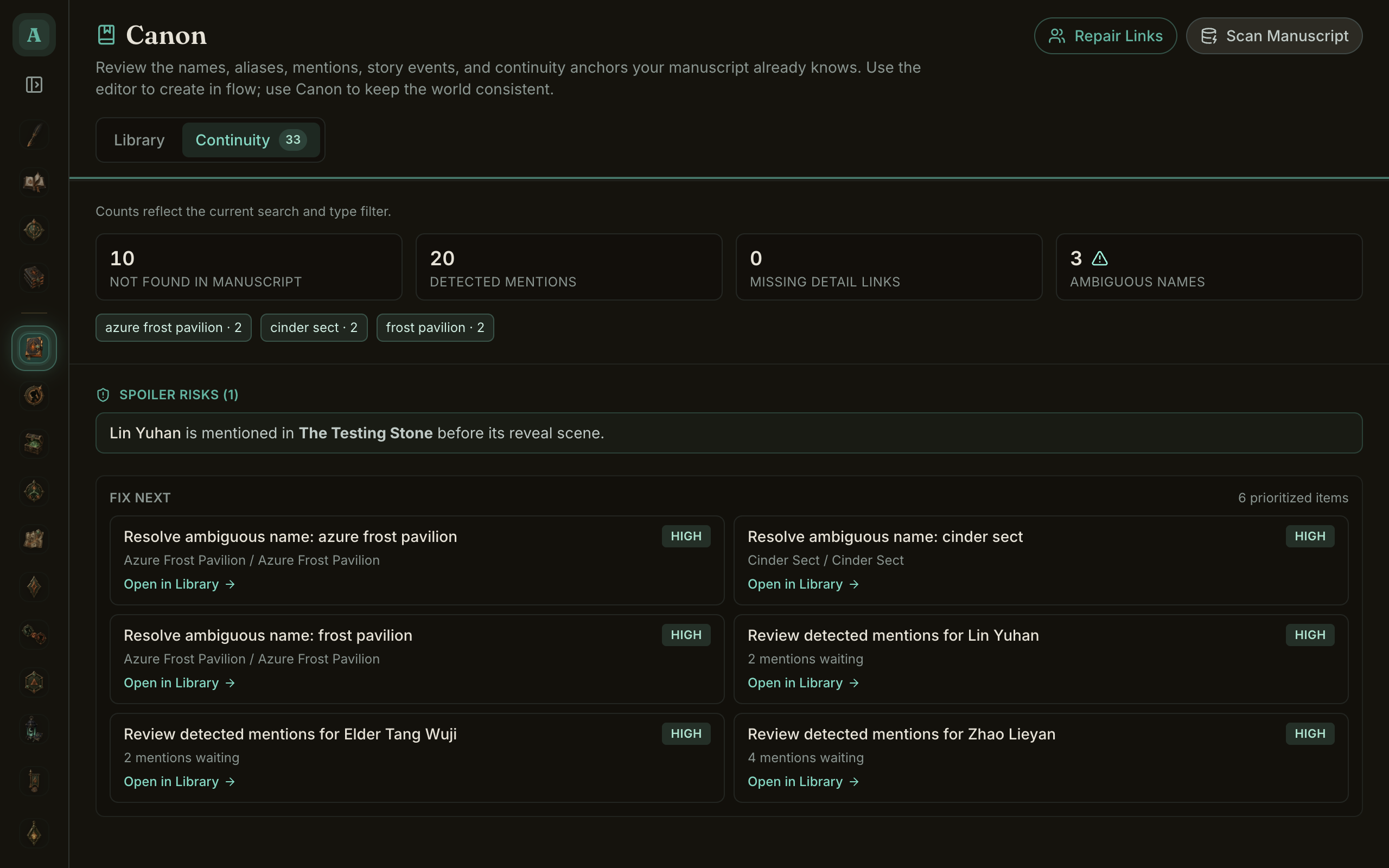This screenshot has height=868, width=1389.
Task: Click 'Resolve ambiguous name: frost pavilion' title
Action: (x=268, y=635)
